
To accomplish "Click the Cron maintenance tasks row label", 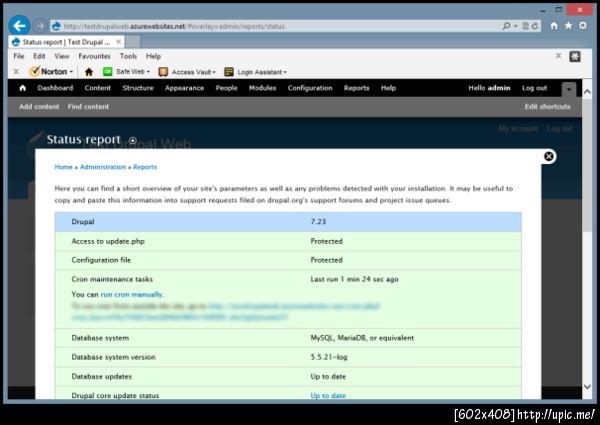I will (x=112, y=279).
